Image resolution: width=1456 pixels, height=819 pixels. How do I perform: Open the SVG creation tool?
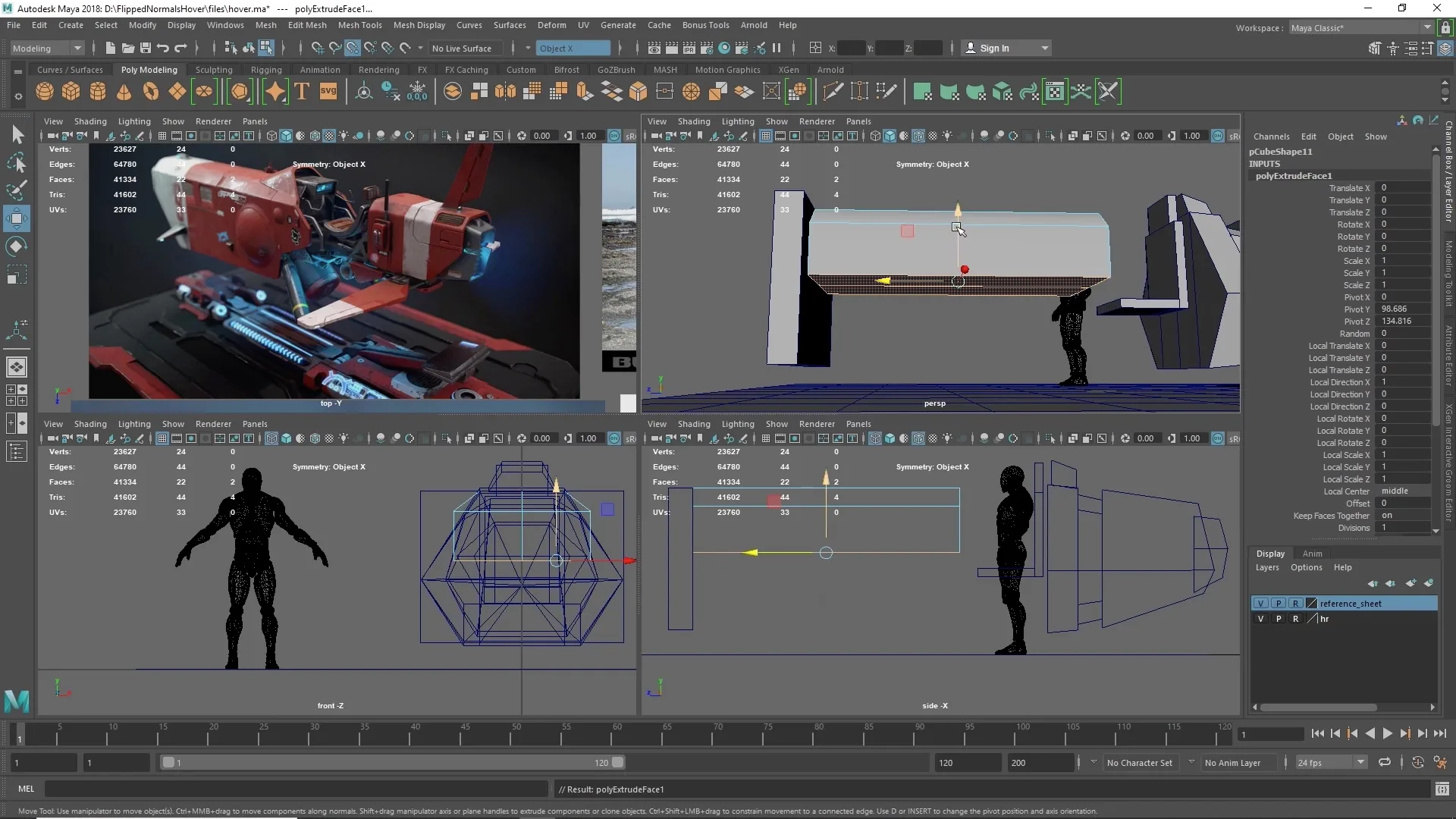pos(328,92)
